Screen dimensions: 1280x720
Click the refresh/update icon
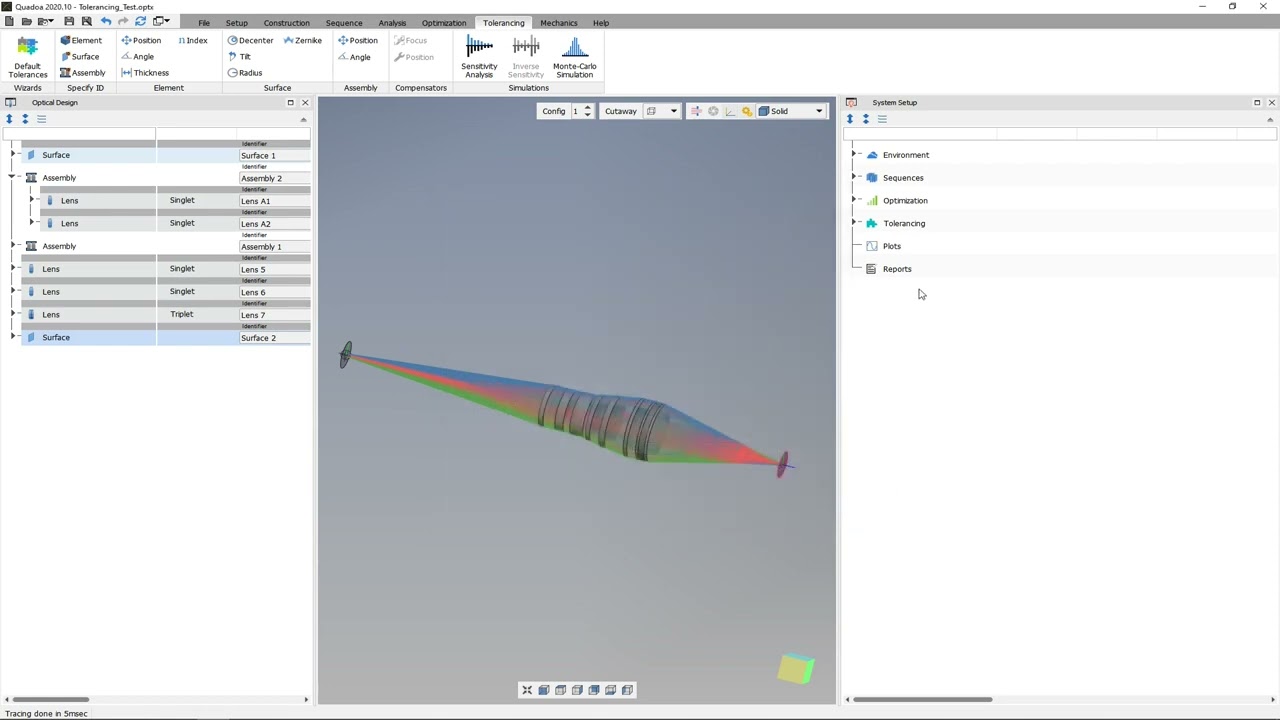pyautogui.click(x=140, y=21)
